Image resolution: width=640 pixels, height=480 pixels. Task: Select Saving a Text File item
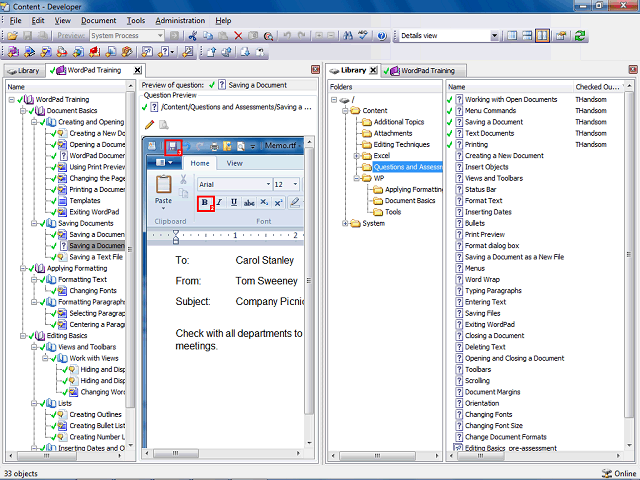coord(96,257)
